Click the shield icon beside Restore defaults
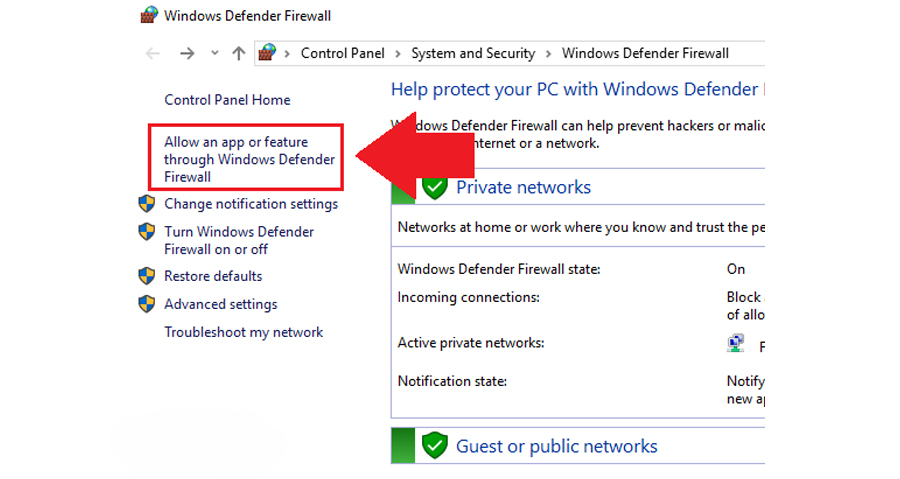 147,276
